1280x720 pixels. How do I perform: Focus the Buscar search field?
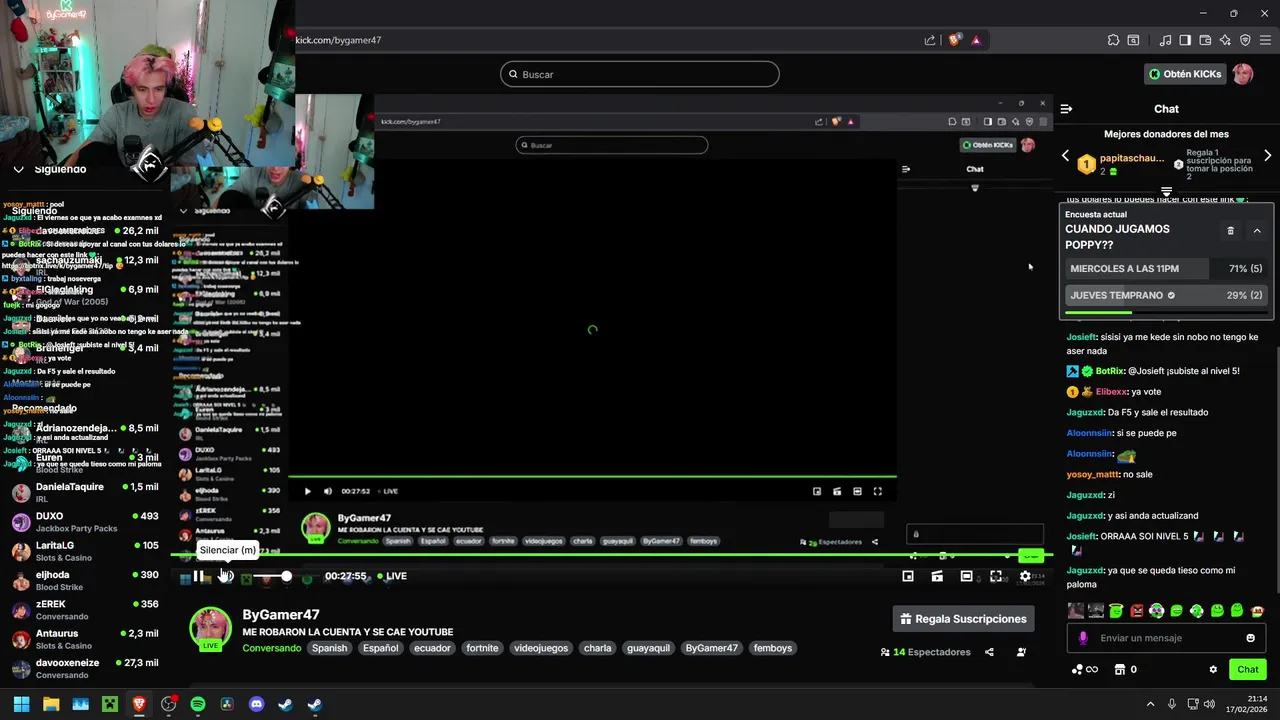(640, 74)
